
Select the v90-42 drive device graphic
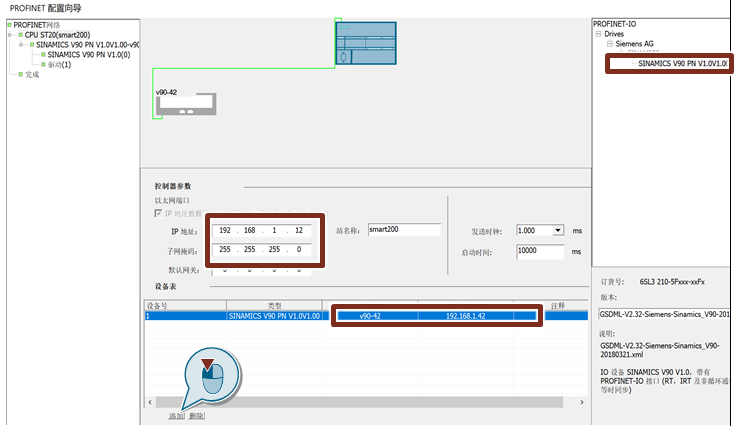coord(186,105)
